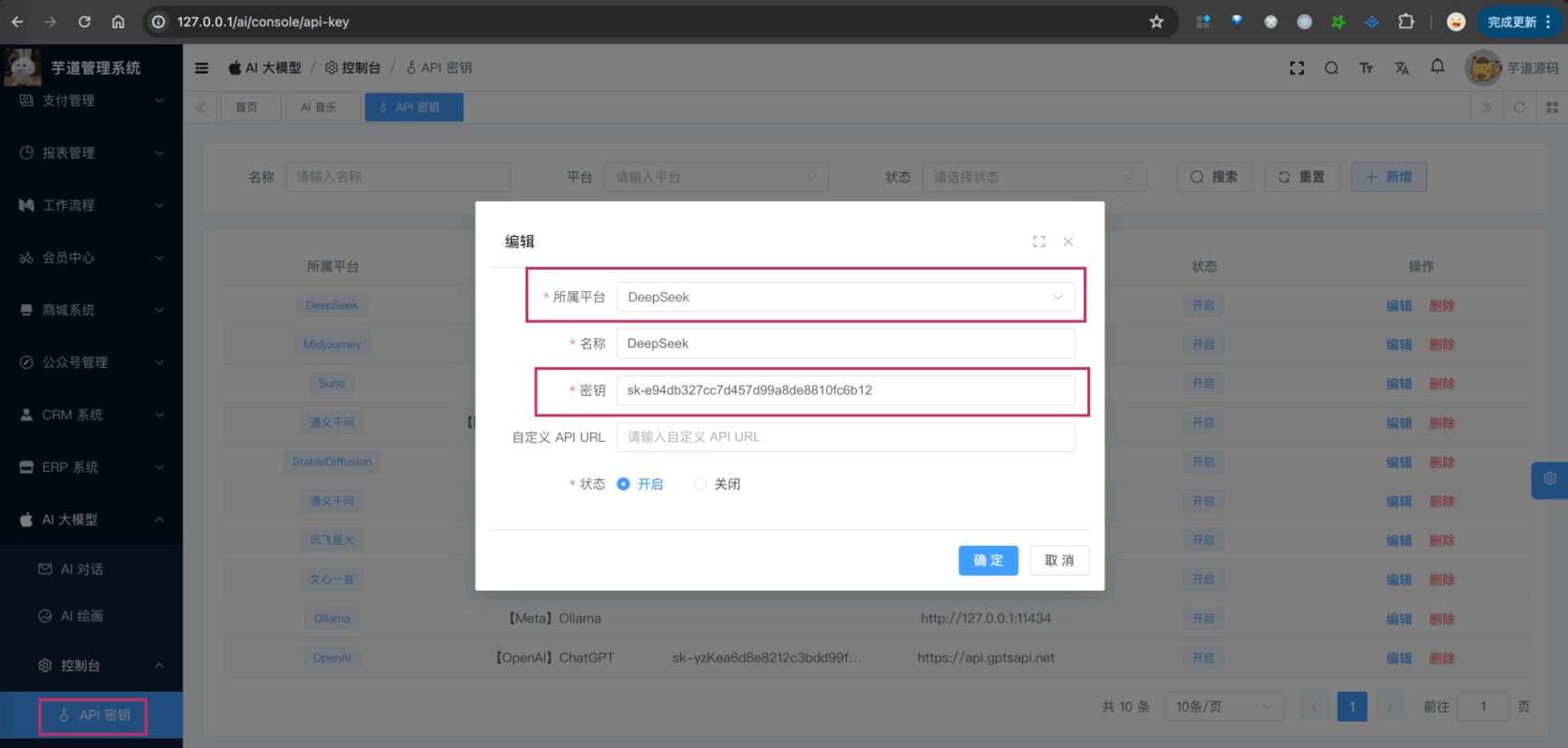Select the 开启 status radio button
The height and width of the screenshot is (748, 1568).
tap(624, 484)
